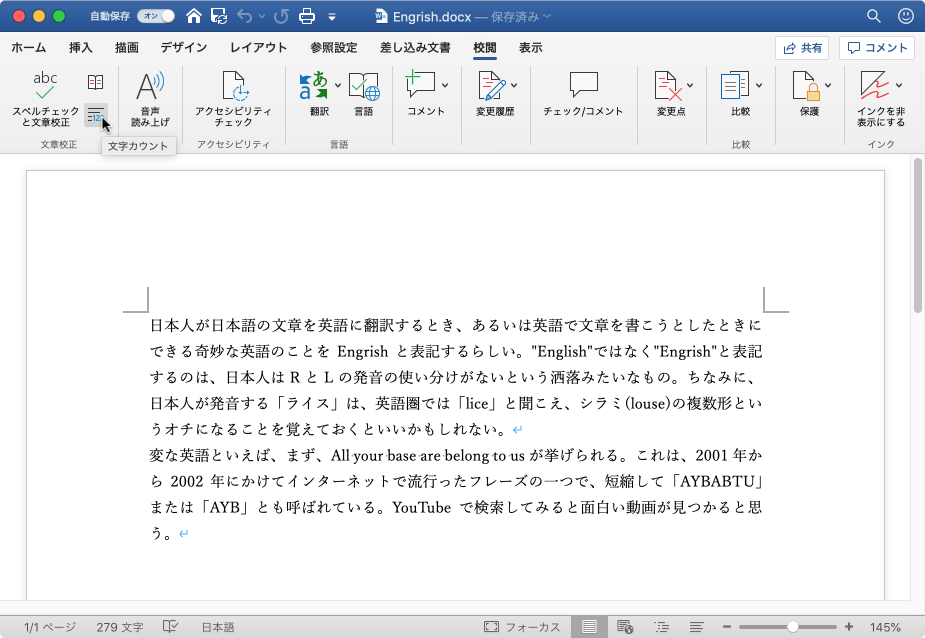Image resolution: width=925 pixels, height=638 pixels.
Task: Undo the last action
Action: click(245, 17)
